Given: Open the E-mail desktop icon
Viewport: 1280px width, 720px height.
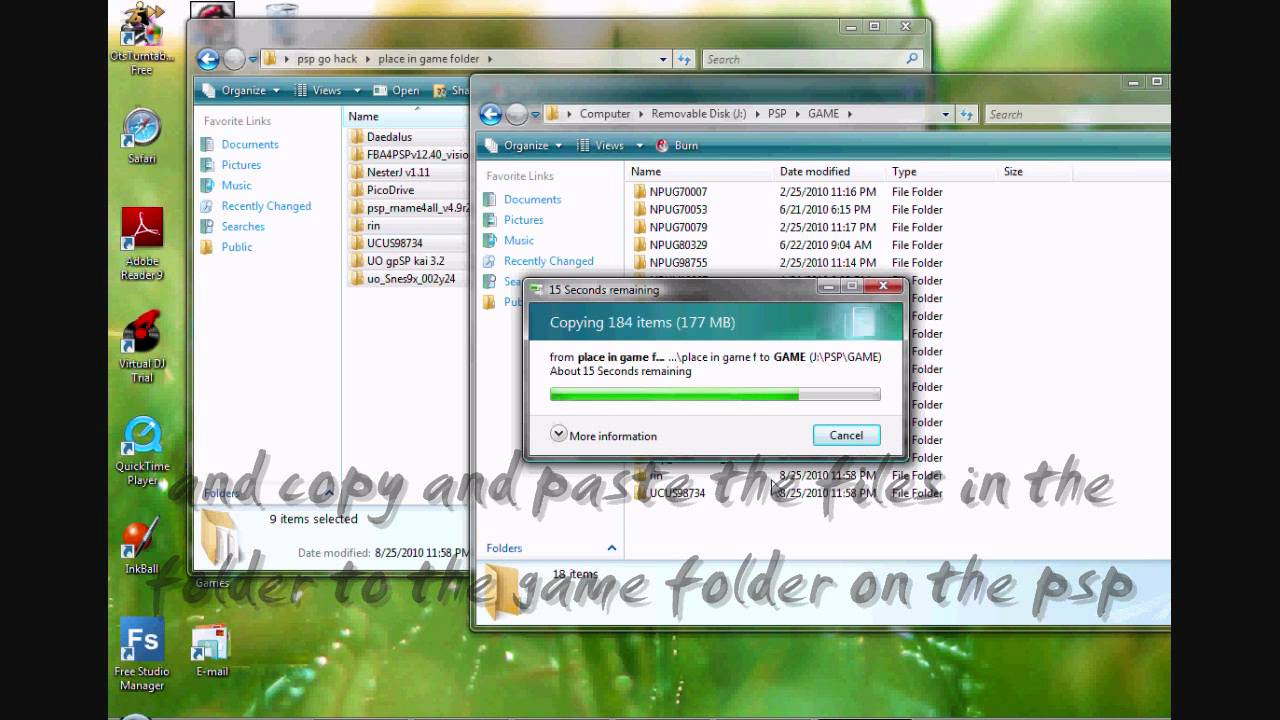Looking at the screenshot, I should (211, 651).
